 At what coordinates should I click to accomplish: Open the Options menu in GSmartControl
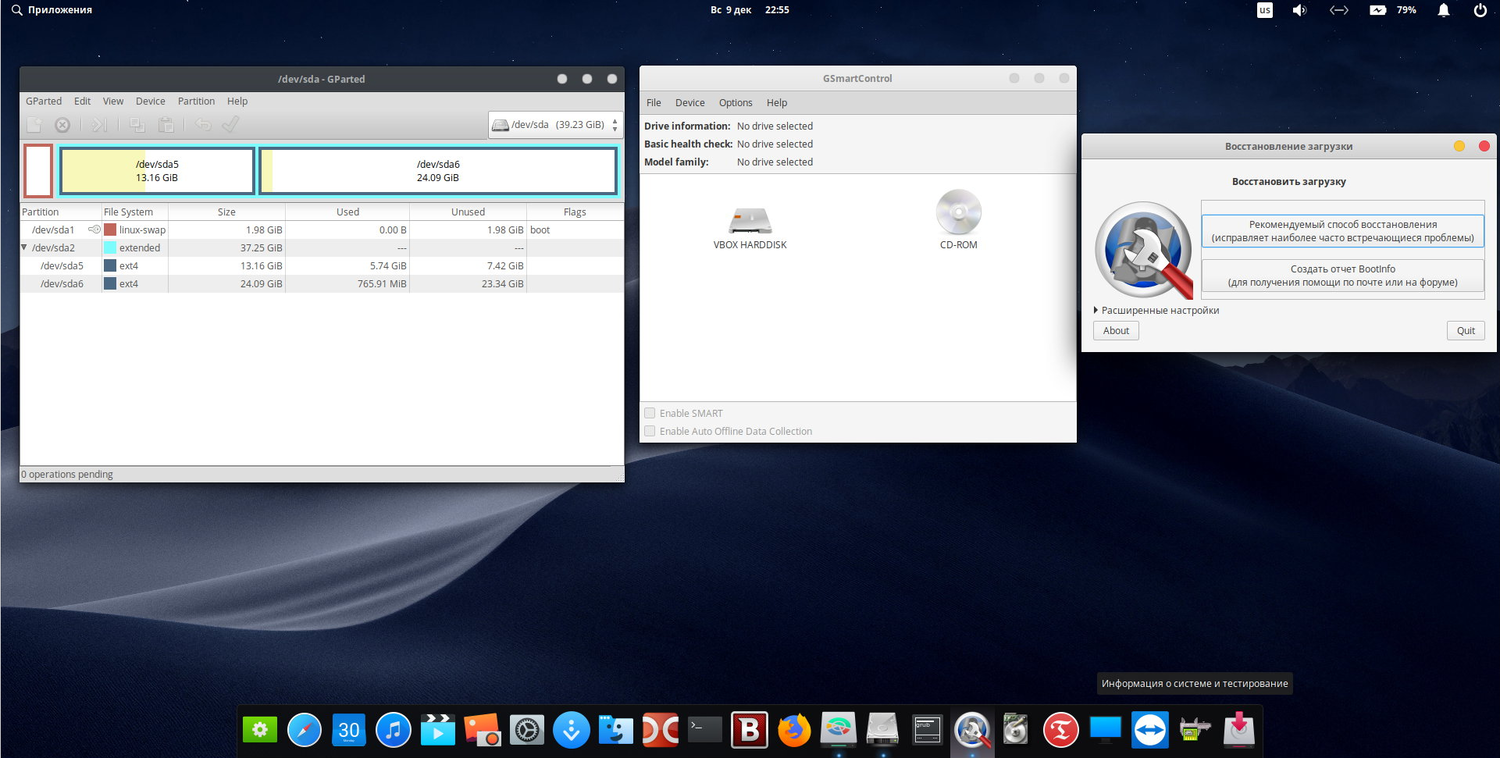point(735,103)
